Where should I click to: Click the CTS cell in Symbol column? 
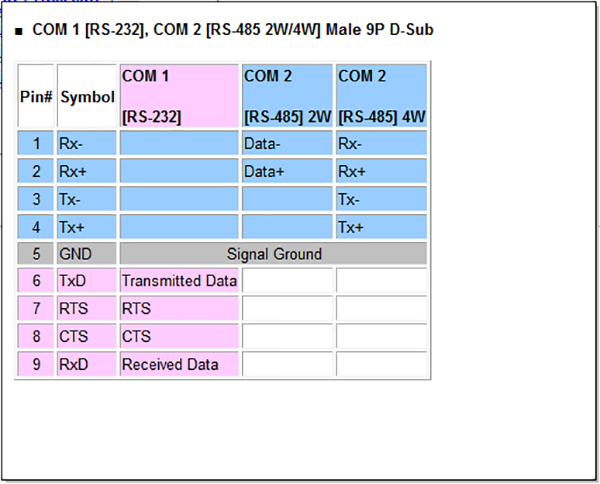tap(87, 337)
